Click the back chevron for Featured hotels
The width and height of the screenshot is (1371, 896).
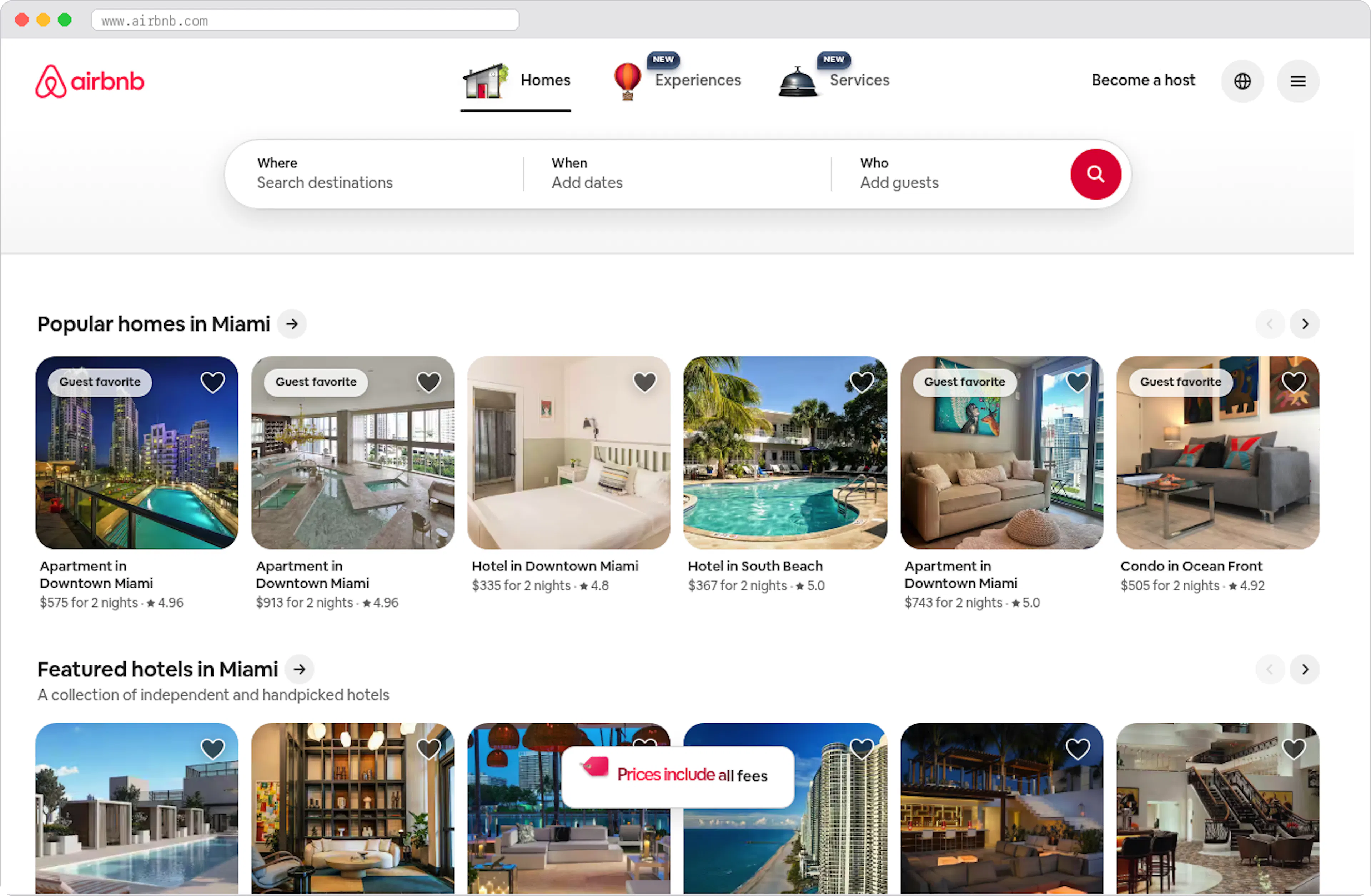click(x=1270, y=669)
